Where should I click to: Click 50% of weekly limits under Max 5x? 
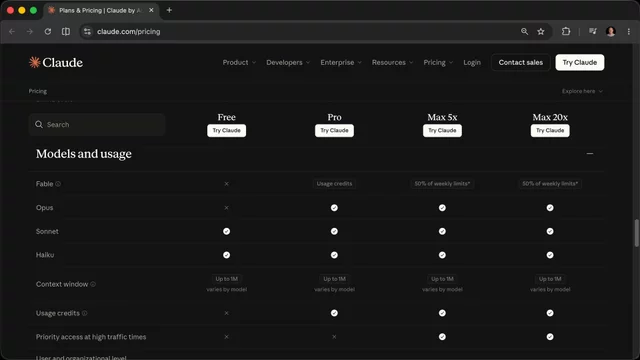pyautogui.click(x=442, y=184)
